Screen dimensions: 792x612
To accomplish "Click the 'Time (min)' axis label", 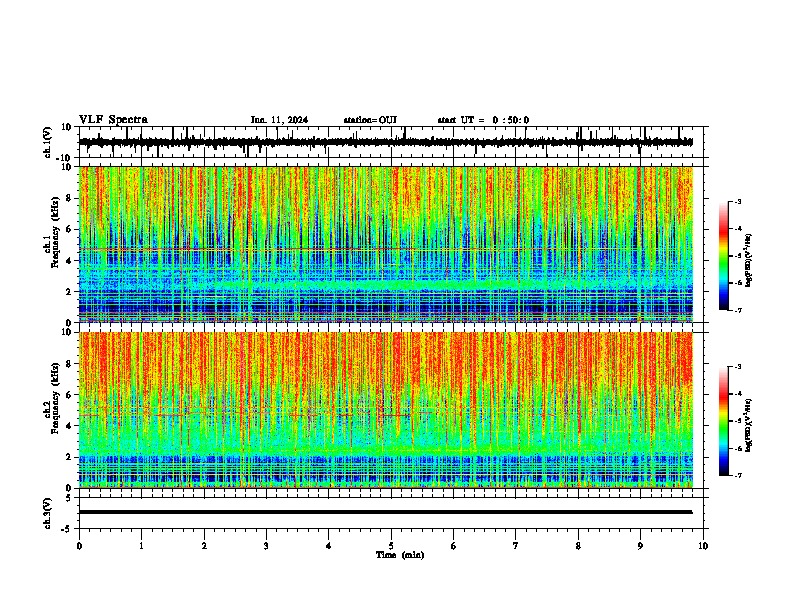I will coord(400,555).
